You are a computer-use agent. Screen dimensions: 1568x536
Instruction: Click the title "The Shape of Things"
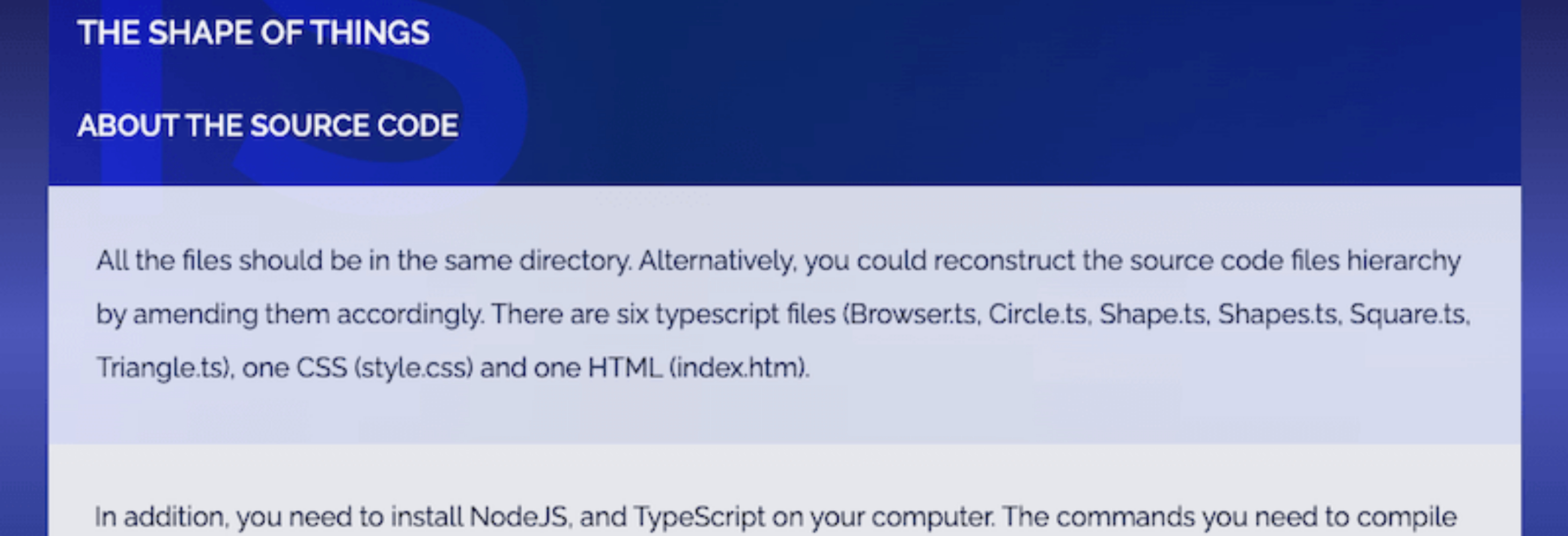pos(253,33)
